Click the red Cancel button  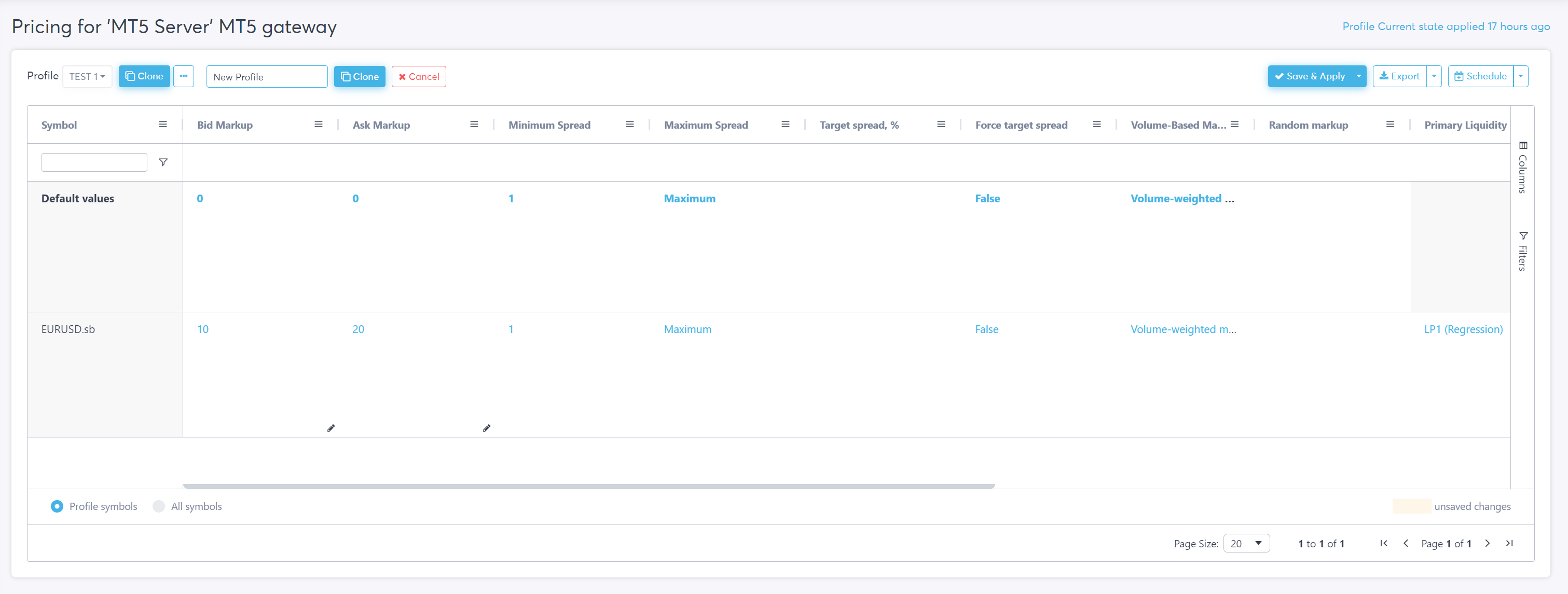[x=419, y=77]
